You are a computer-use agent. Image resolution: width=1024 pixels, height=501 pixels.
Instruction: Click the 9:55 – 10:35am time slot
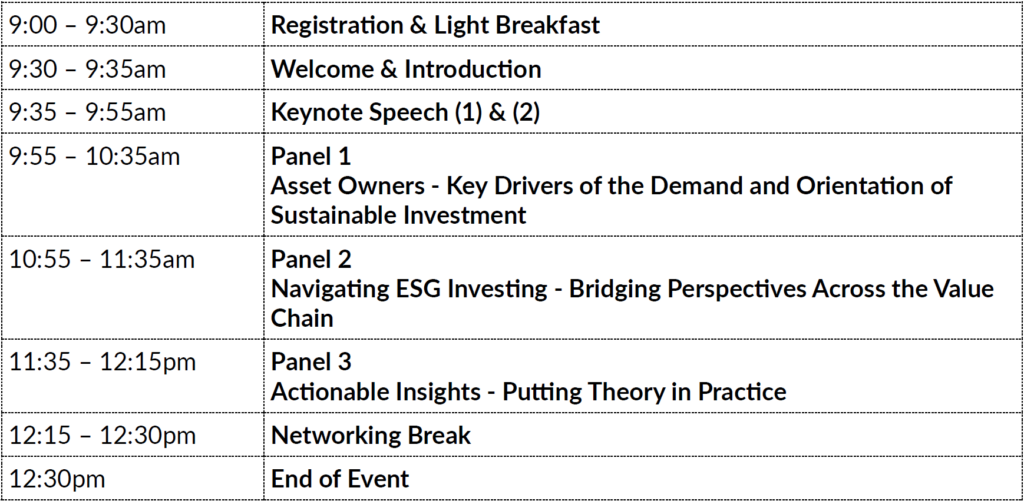(94, 157)
